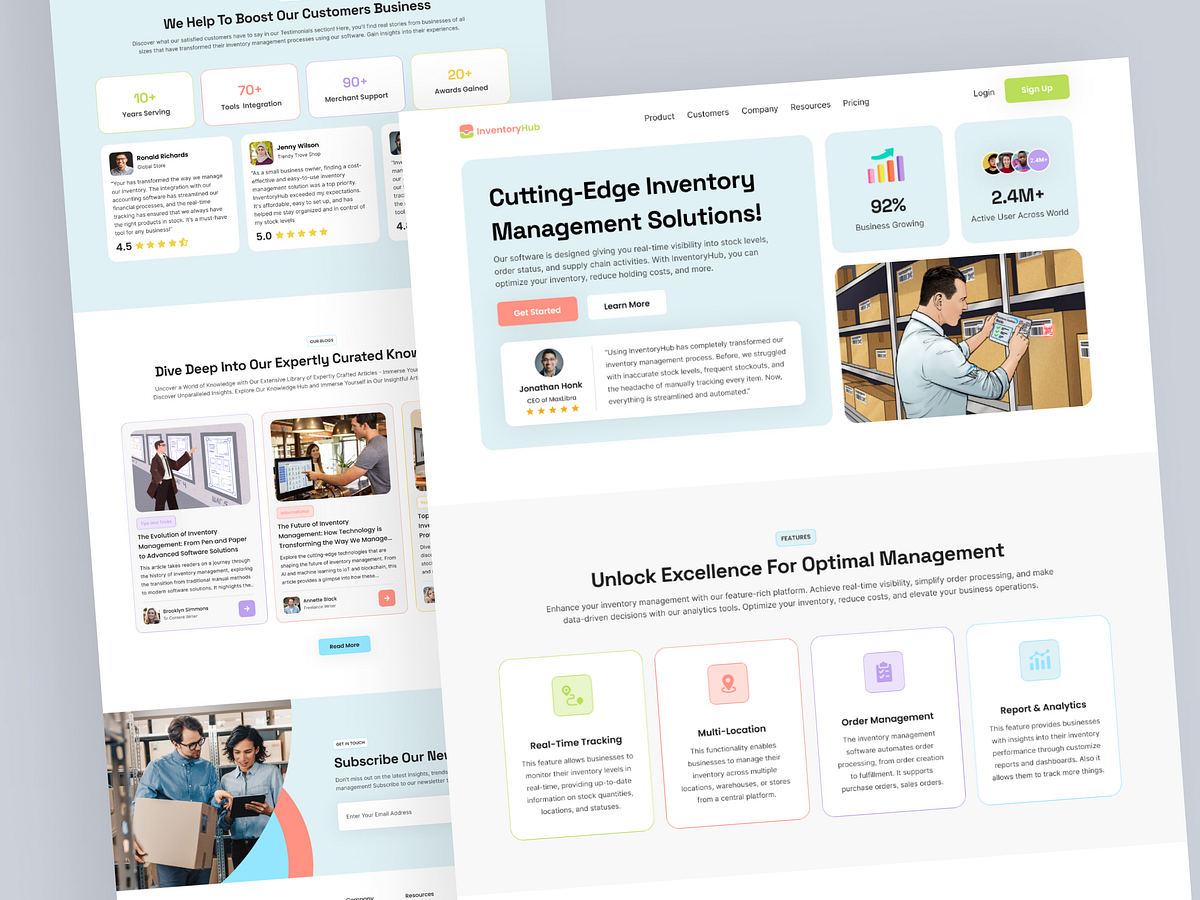Image resolution: width=1200 pixels, height=900 pixels.
Task: Open the Real-Time Tracking route icon
Action: [572, 695]
